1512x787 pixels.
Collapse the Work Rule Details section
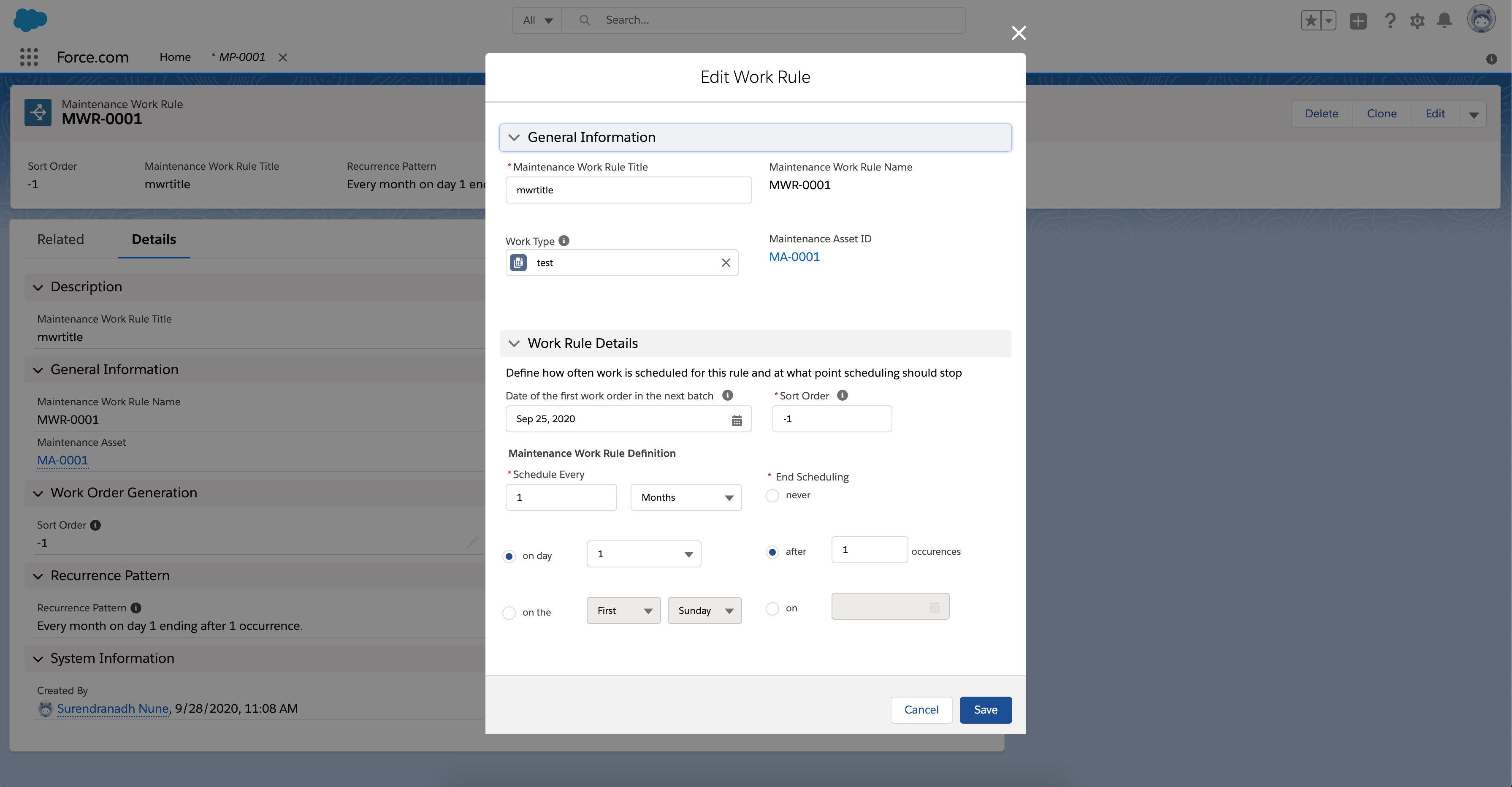[514, 344]
